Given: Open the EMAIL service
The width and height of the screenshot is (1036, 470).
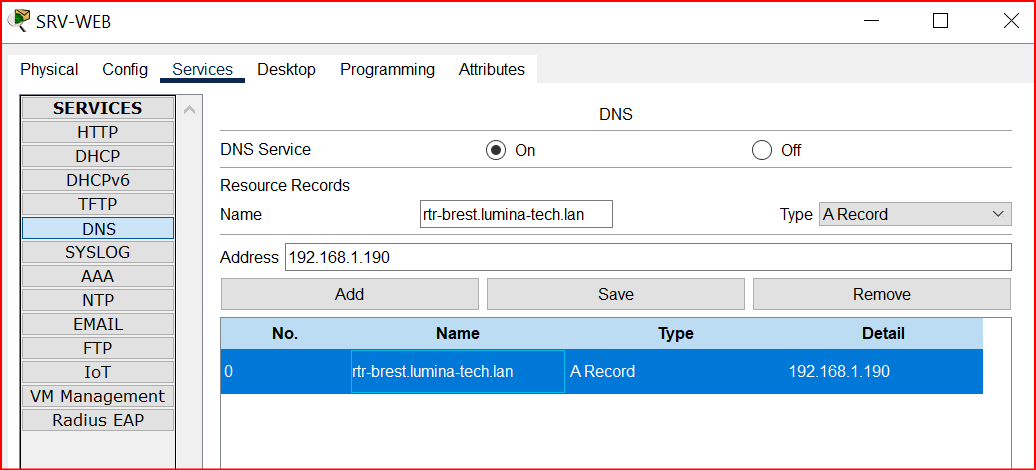Looking at the screenshot, I should coord(98,324).
